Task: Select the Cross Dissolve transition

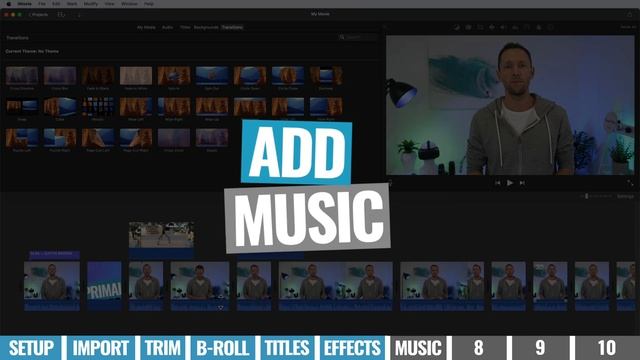Action: click(22, 76)
